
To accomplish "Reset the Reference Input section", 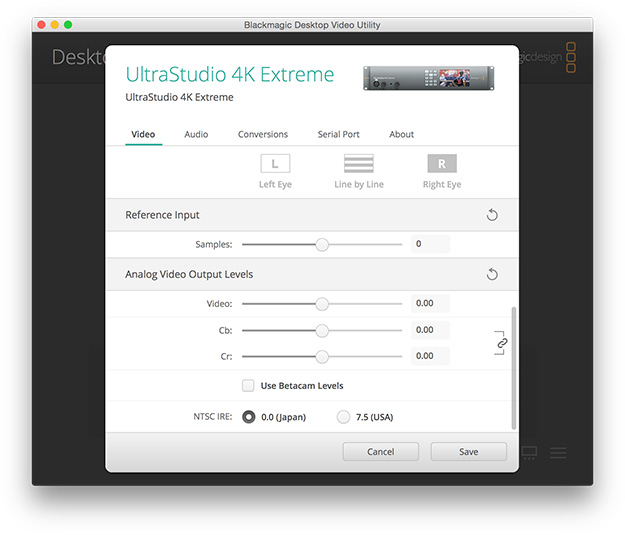I will pos(492,215).
